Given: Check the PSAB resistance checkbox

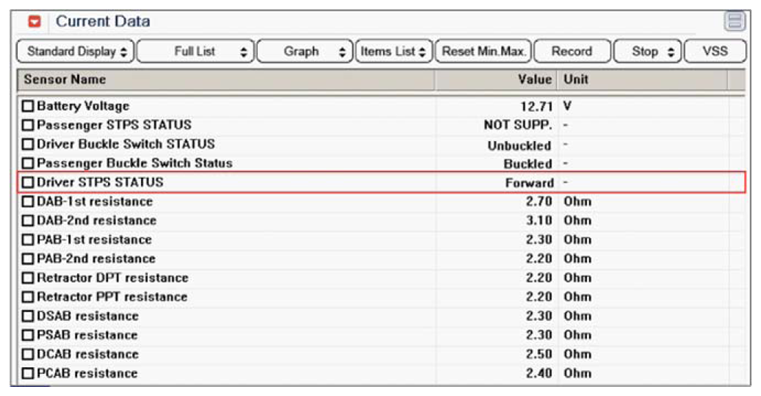Looking at the screenshot, I should pyautogui.click(x=28, y=335).
